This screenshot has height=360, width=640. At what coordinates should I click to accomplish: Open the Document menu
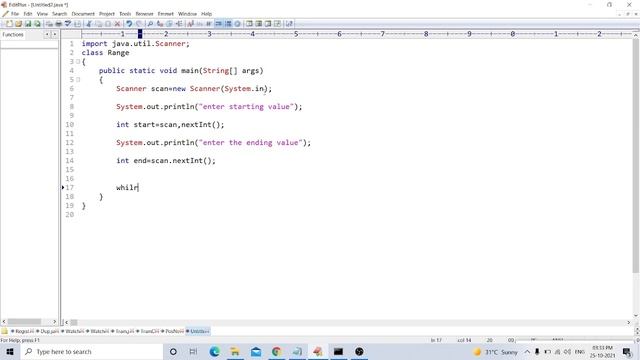click(x=83, y=14)
